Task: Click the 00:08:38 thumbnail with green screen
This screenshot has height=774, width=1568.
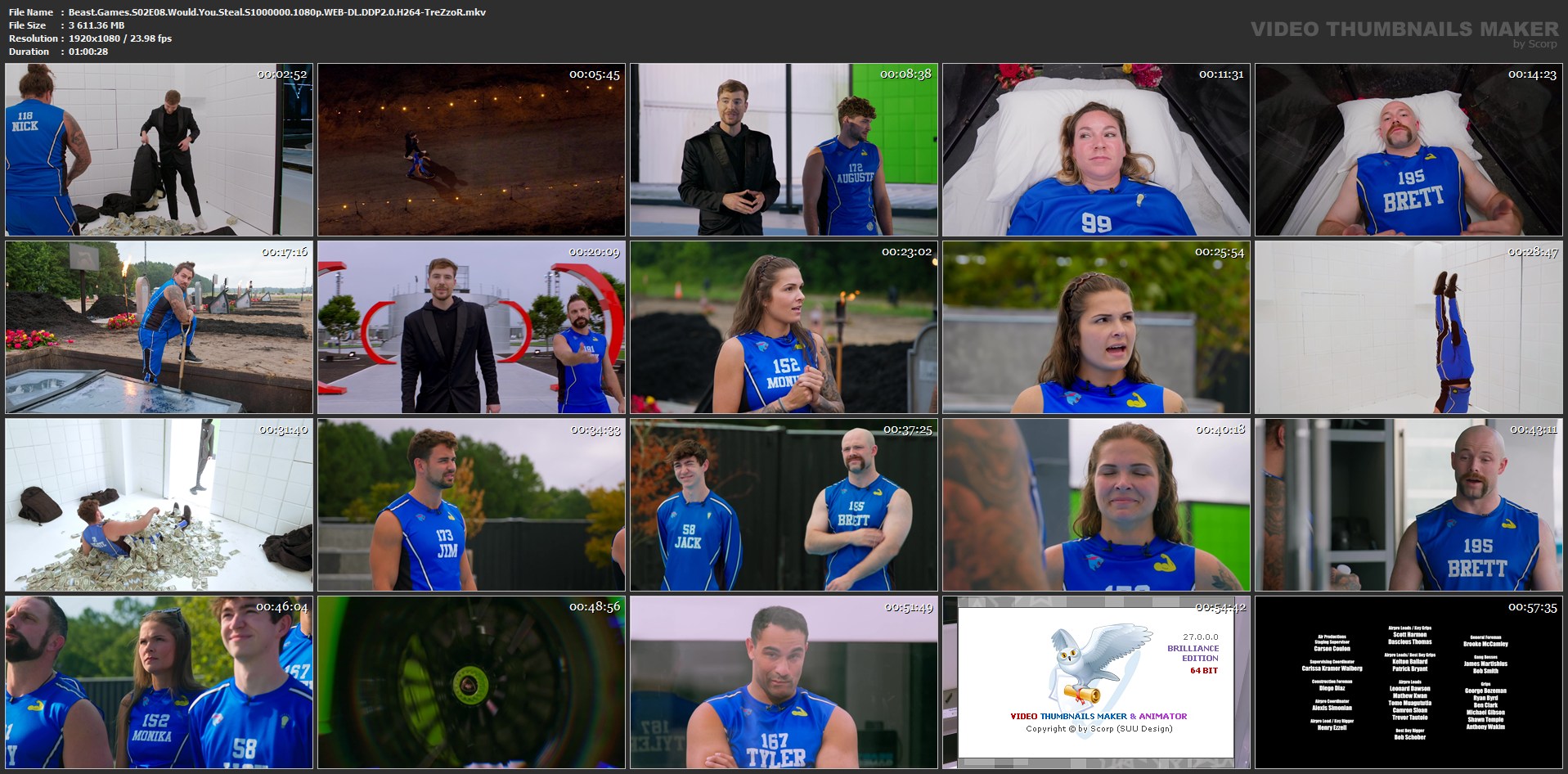Action: pos(784,150)
